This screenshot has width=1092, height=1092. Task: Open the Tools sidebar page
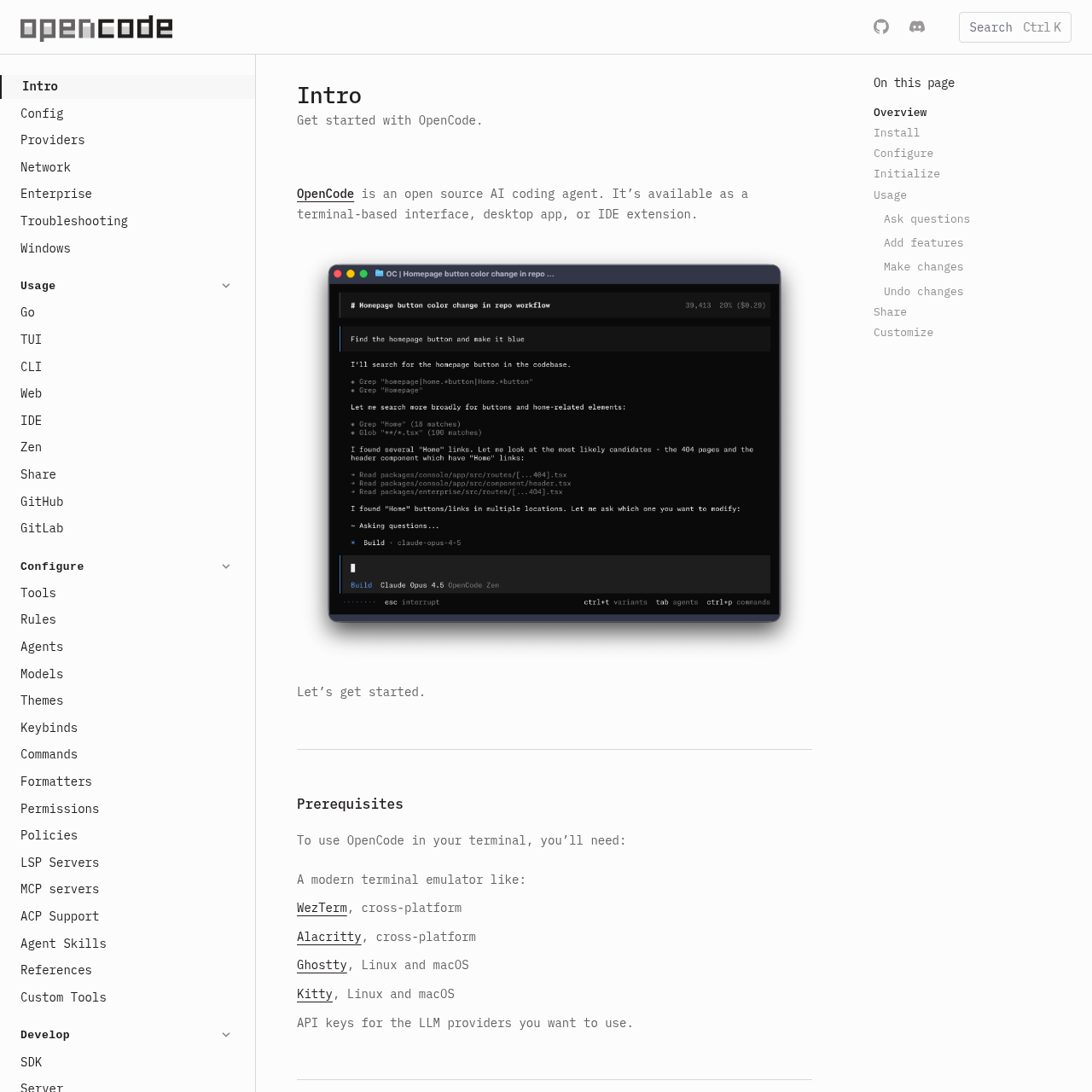[38, 593]
